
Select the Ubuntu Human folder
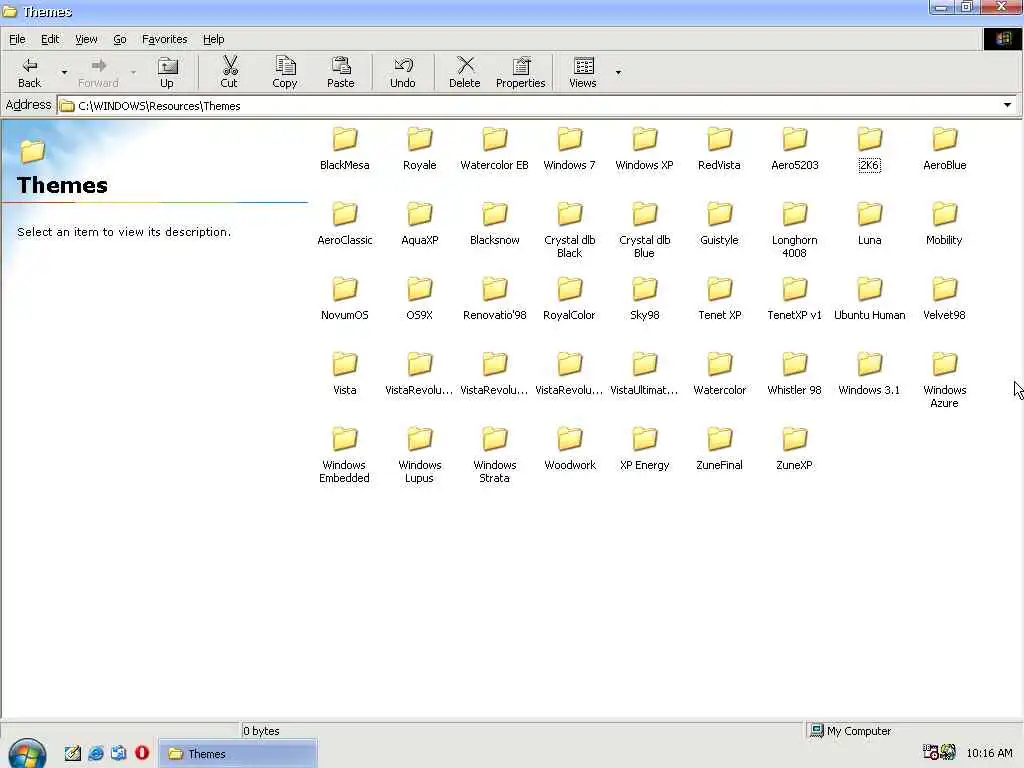(x=869, y=300)
